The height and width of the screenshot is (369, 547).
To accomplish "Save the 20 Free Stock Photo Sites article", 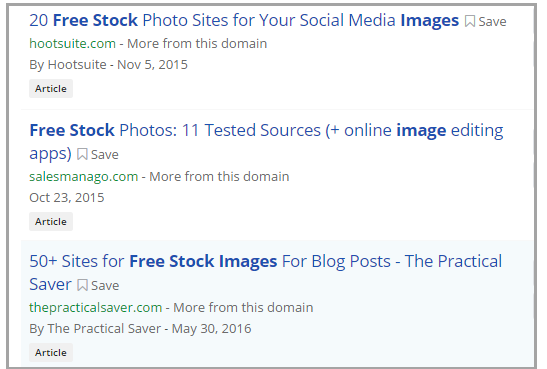I will 486,22.
